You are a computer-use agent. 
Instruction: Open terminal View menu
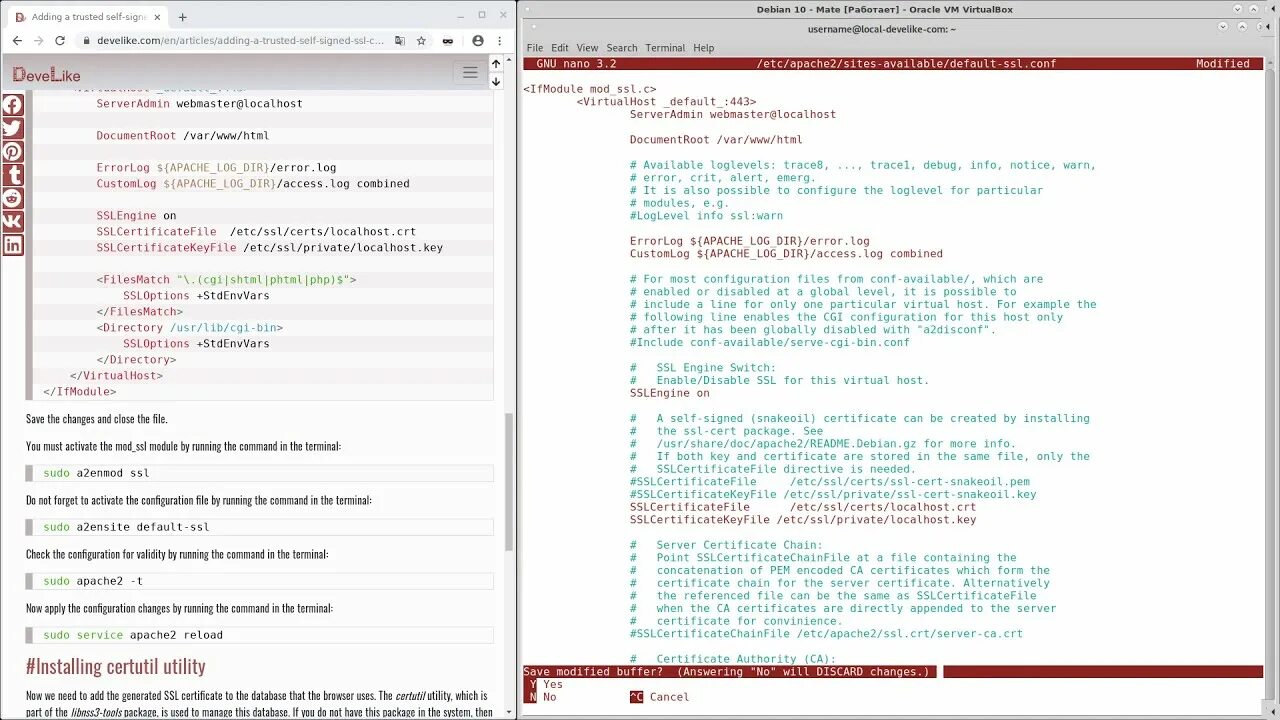pos(587,48)
